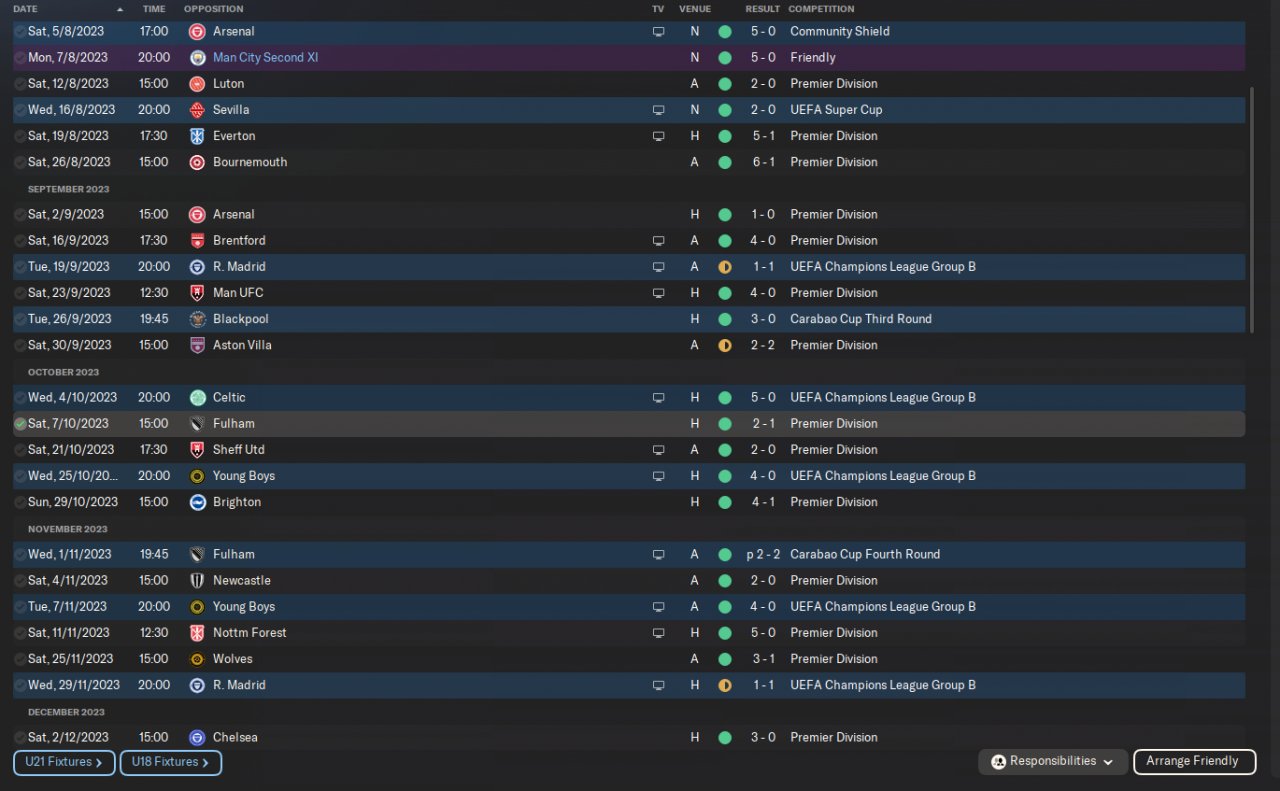Click the Newcastle club badge

197,581
